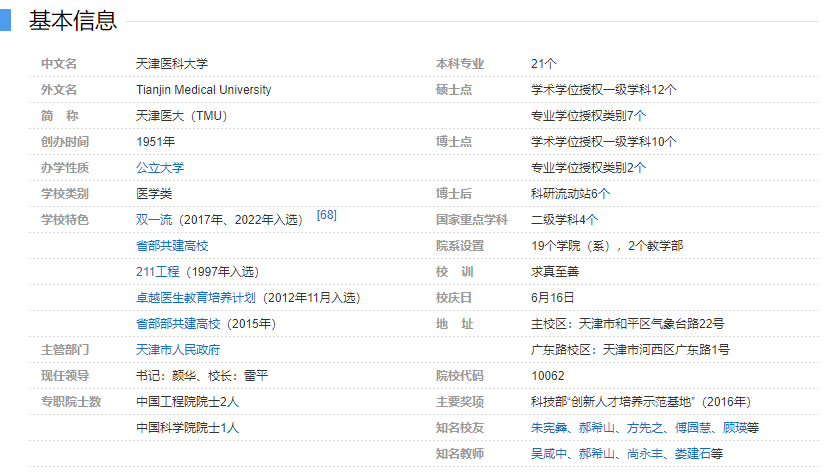This screenshot has width=830, height=474.
Task: Click the 双一流 link
Action: pos(153,220)
